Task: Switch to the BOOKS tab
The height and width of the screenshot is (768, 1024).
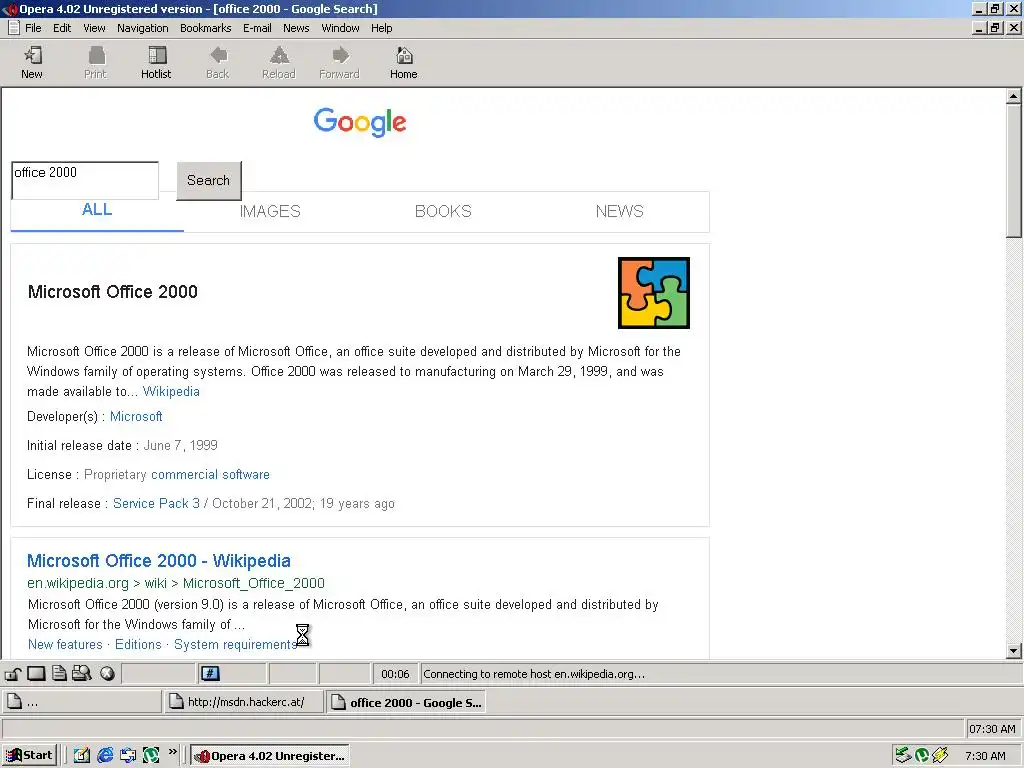Action: 443,211
